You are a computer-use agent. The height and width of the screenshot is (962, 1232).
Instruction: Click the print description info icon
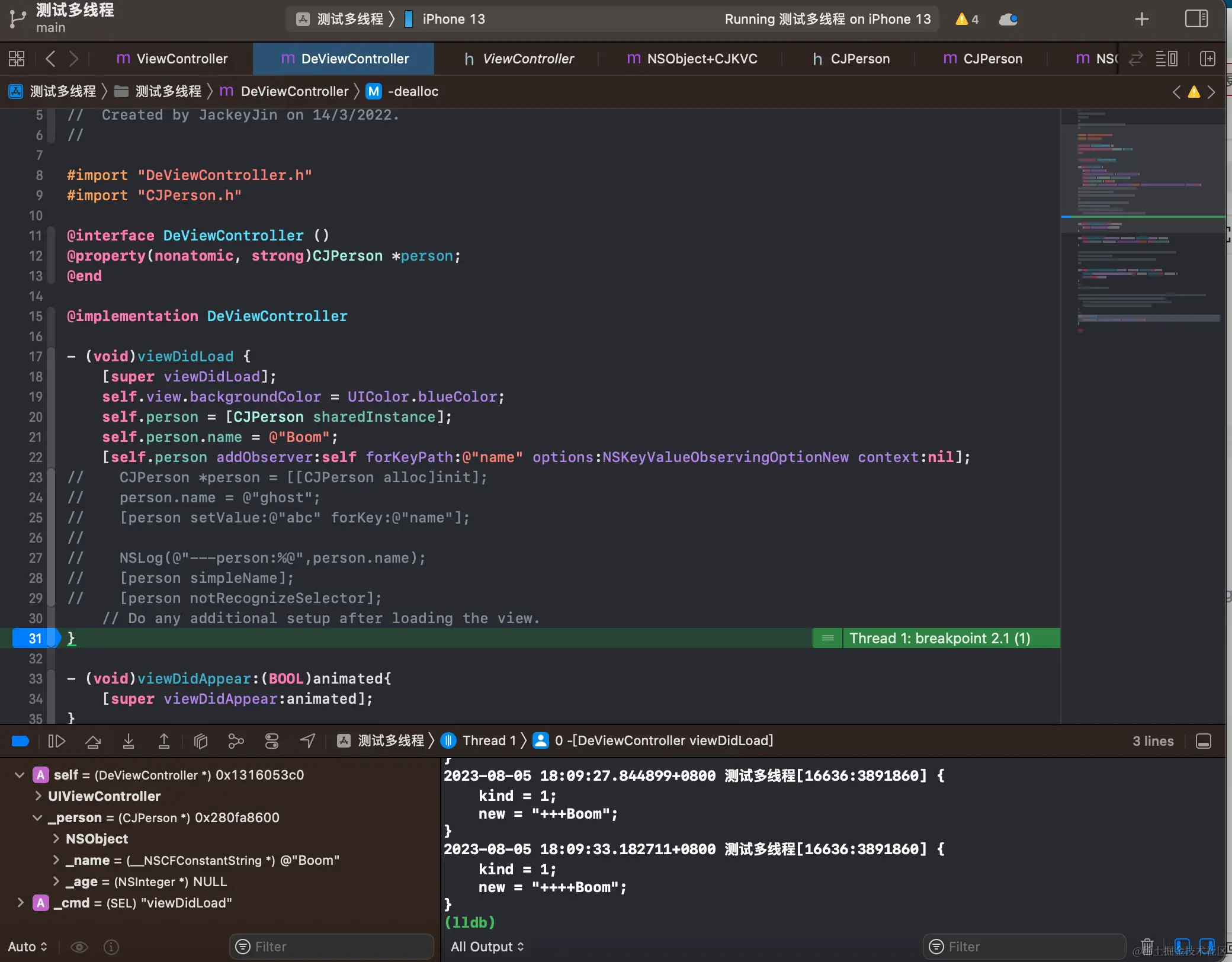[x=111, y=947]
